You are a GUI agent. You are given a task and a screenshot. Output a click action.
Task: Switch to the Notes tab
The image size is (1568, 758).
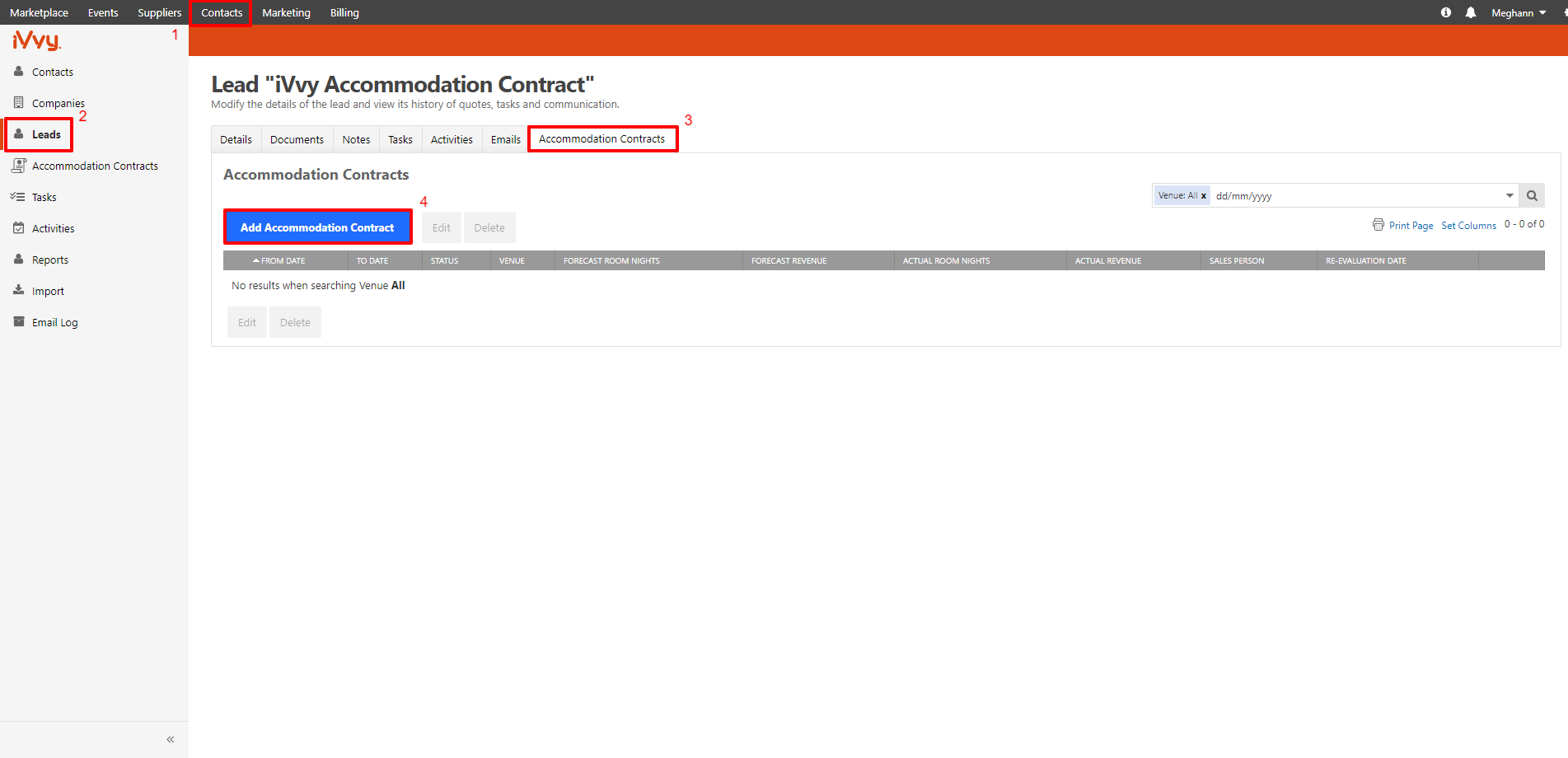point(356,139)
